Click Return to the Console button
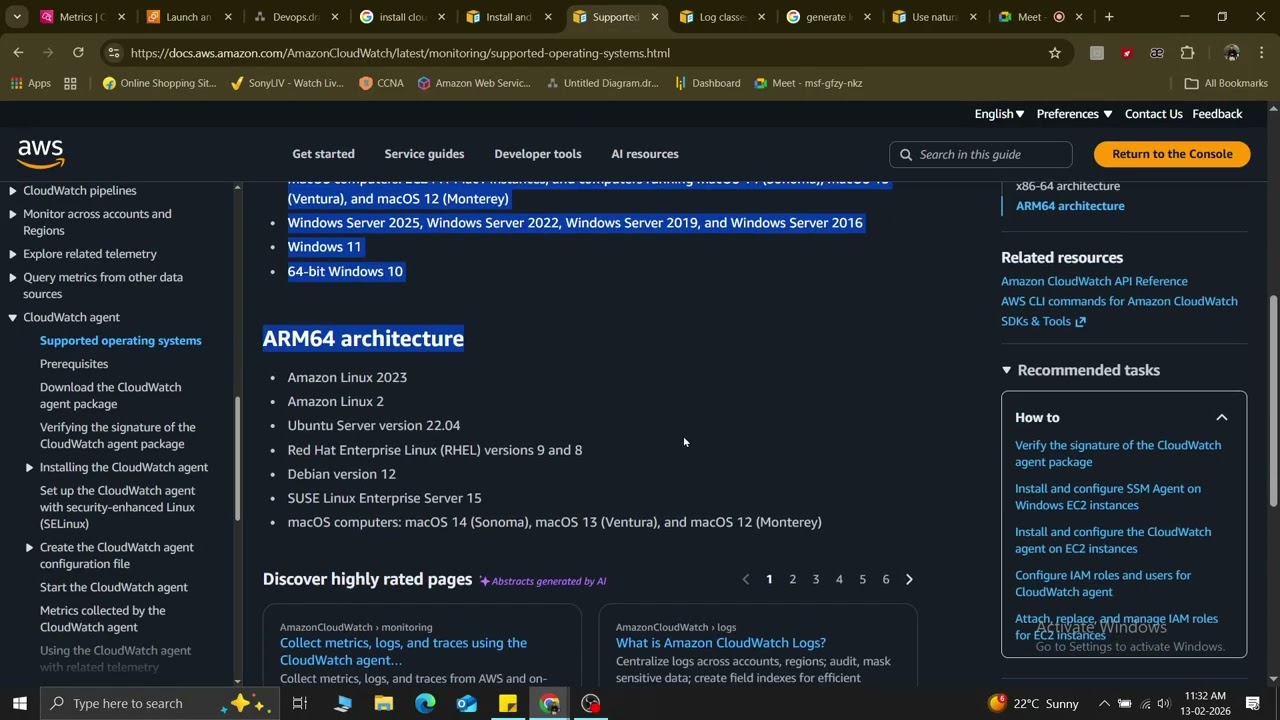 [x=1172, y=154]
